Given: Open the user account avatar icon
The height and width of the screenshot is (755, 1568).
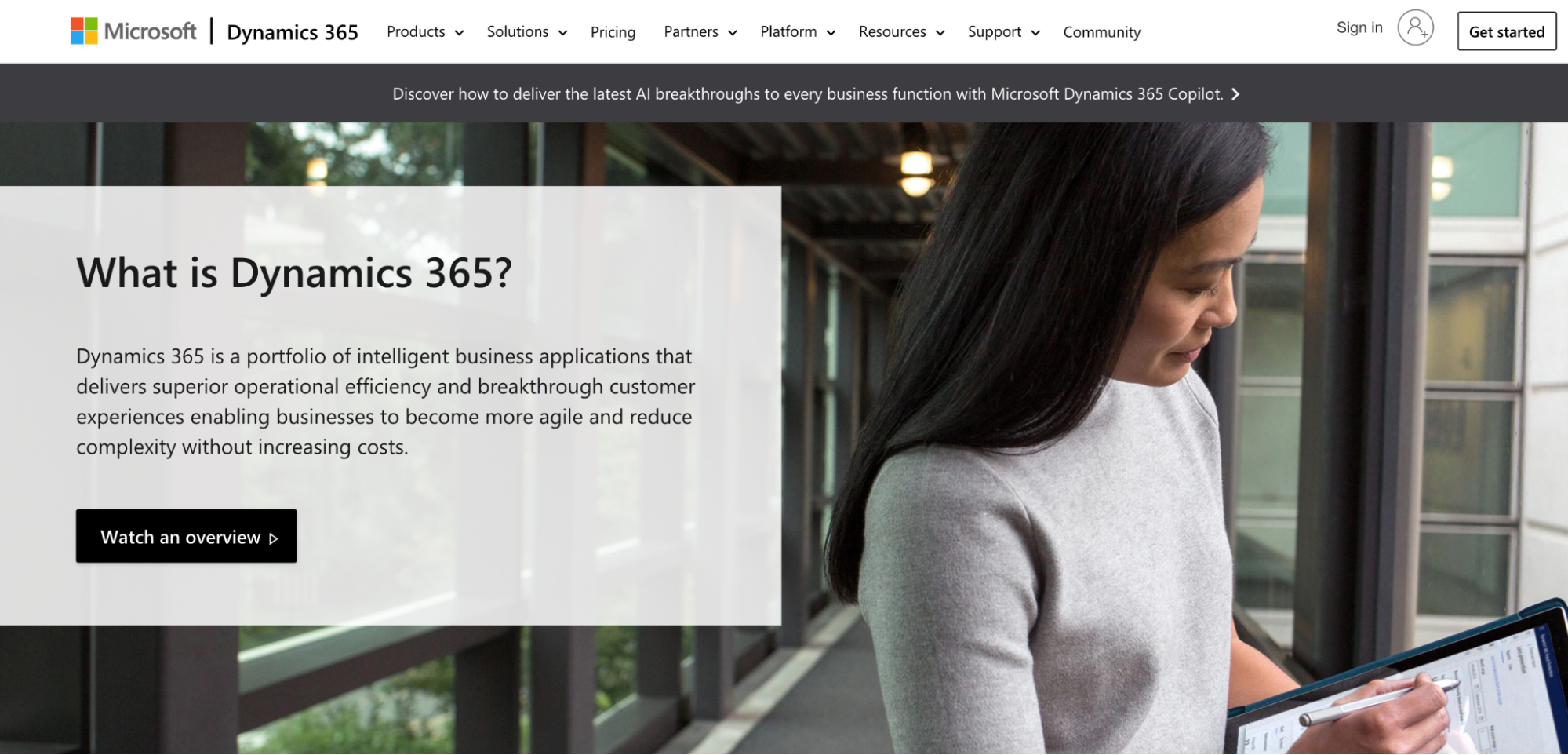Looking at the screenshot, I should tap(1415, 27).
